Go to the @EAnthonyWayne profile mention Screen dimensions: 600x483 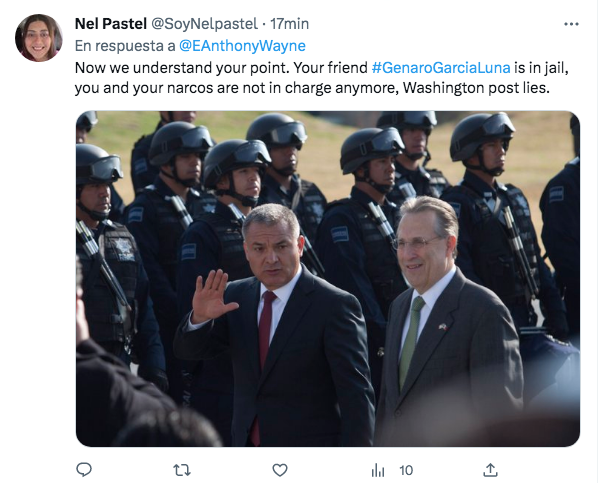coord(242,45)
